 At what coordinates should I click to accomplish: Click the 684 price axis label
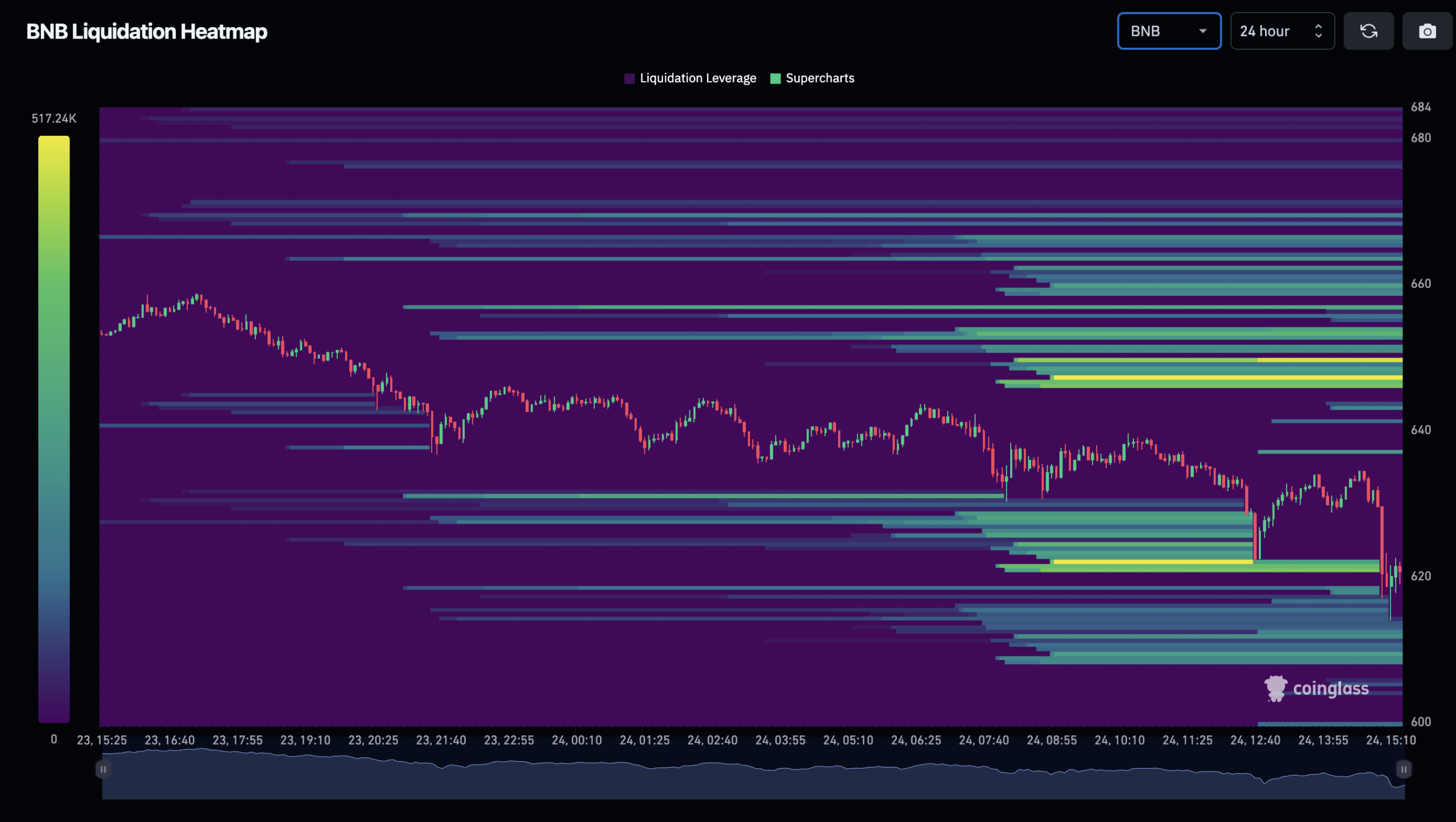point(1421,107)
